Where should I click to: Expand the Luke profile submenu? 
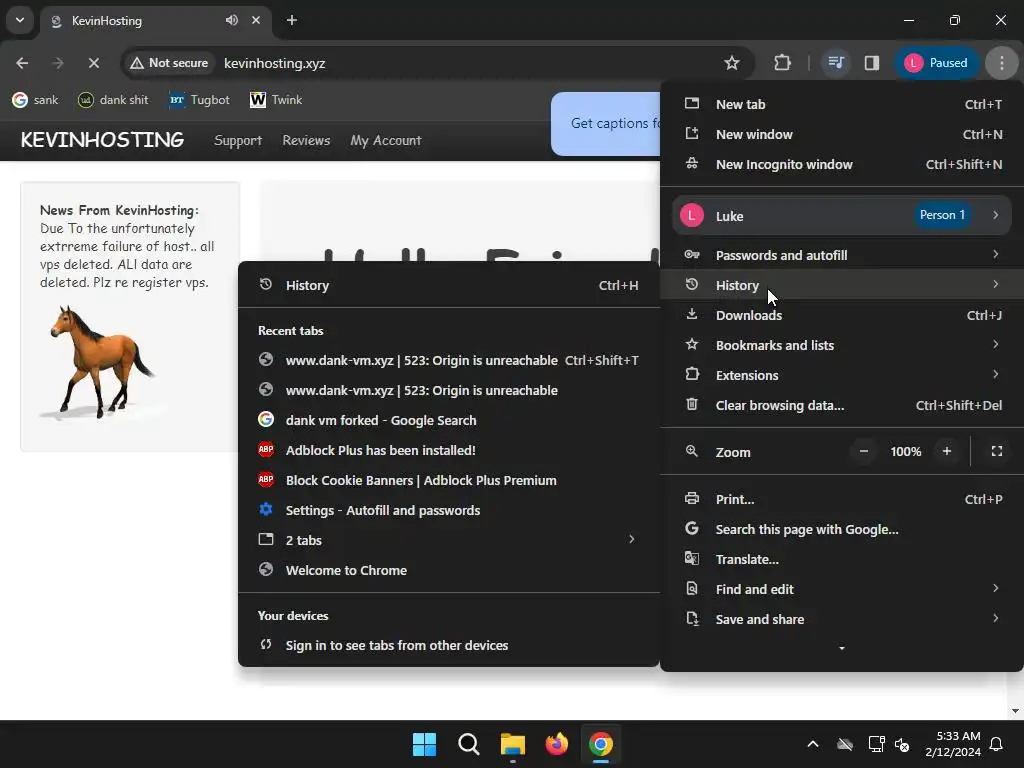[842, 216]
